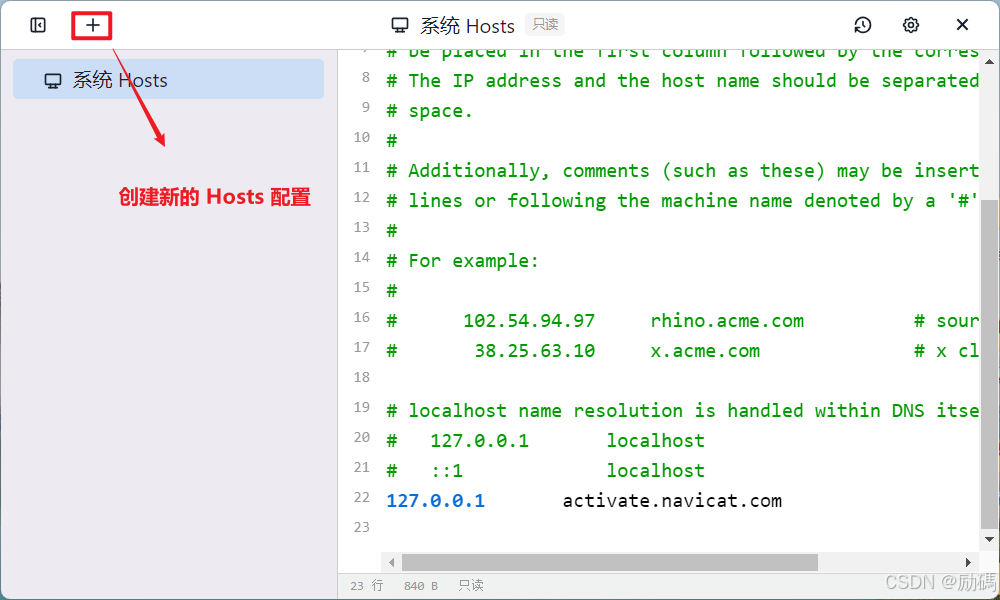Open settings via the gear icon
Image resolution: width=1000 pixels, height=600 pixels.
pyautogui.click(x=910, y=24)
